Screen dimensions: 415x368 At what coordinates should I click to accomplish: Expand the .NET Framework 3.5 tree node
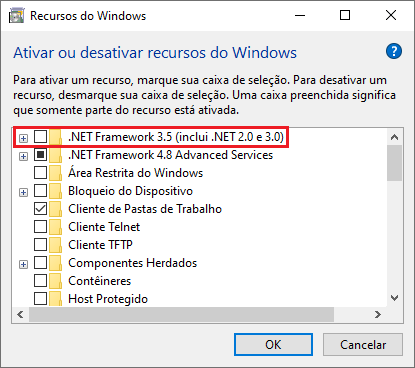pyautogui.click(x=23, y=138)
